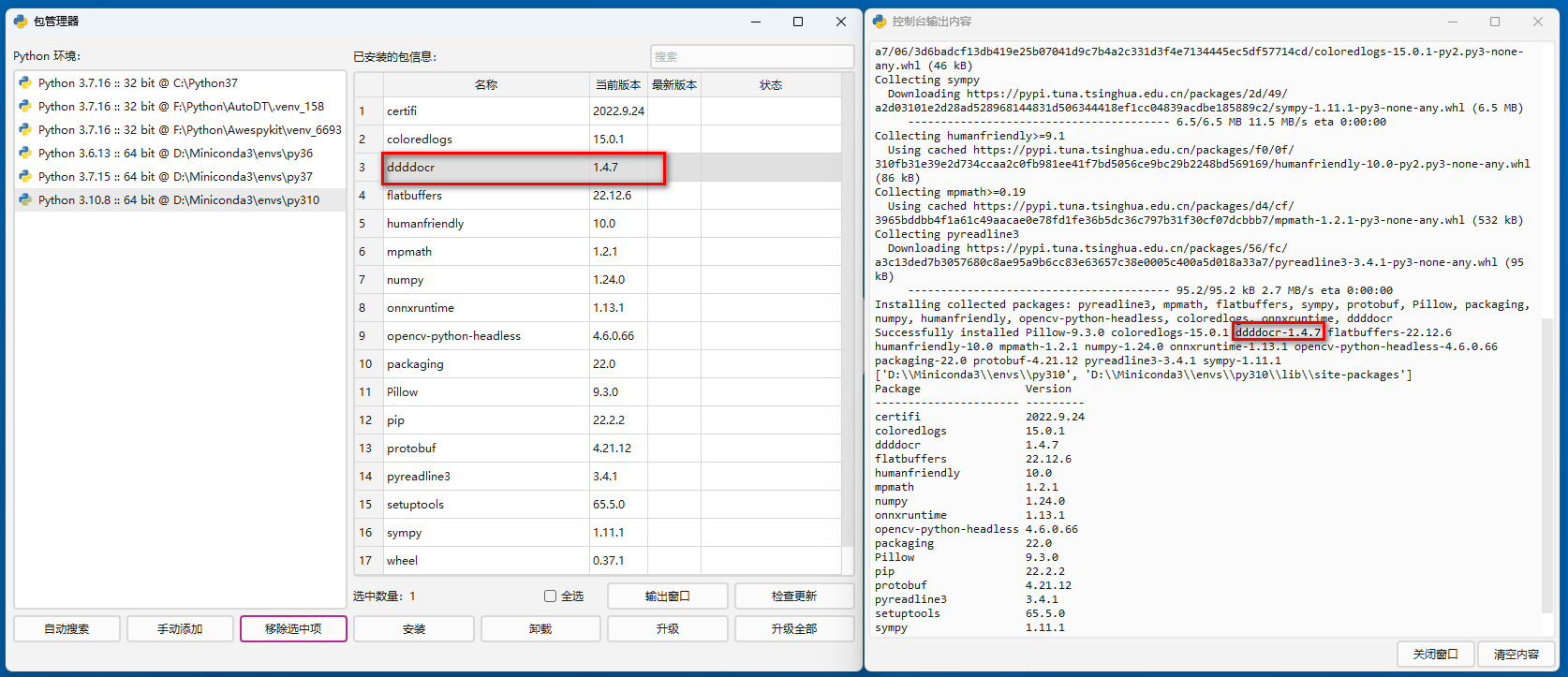Click Python icon beside py36 environment
Viewport: 1568px width, 677px height.
tap(25, 153)
